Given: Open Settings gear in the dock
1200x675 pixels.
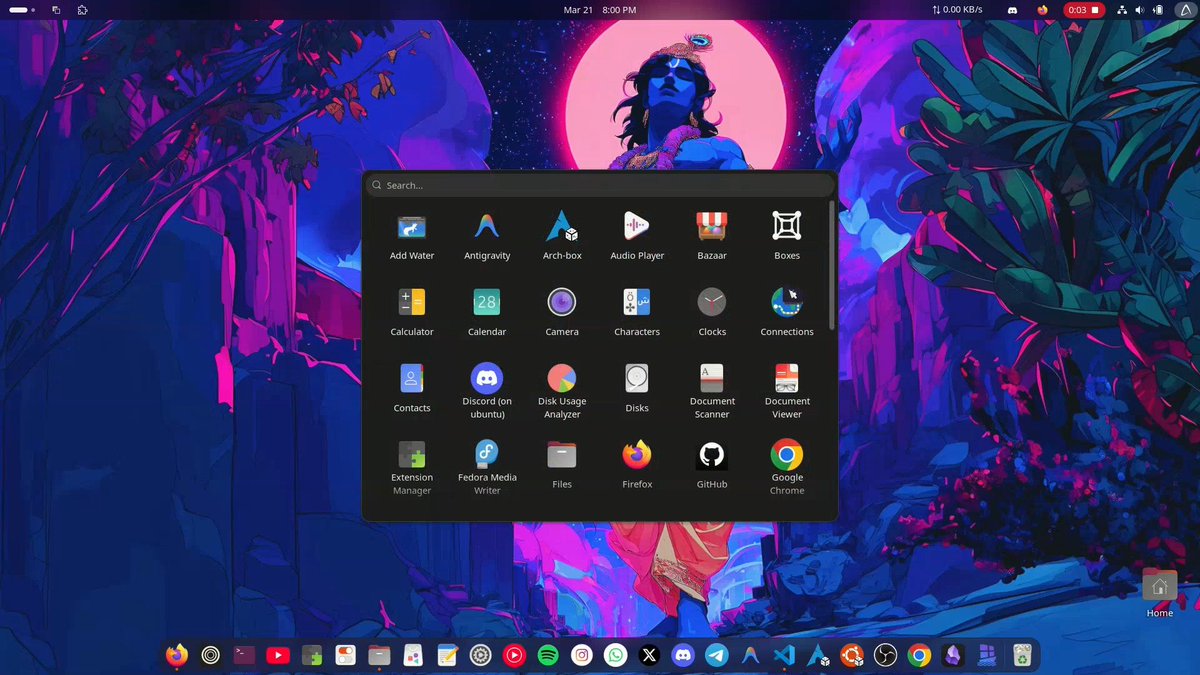Looking at the screenshot, I should tap(480, 656).
